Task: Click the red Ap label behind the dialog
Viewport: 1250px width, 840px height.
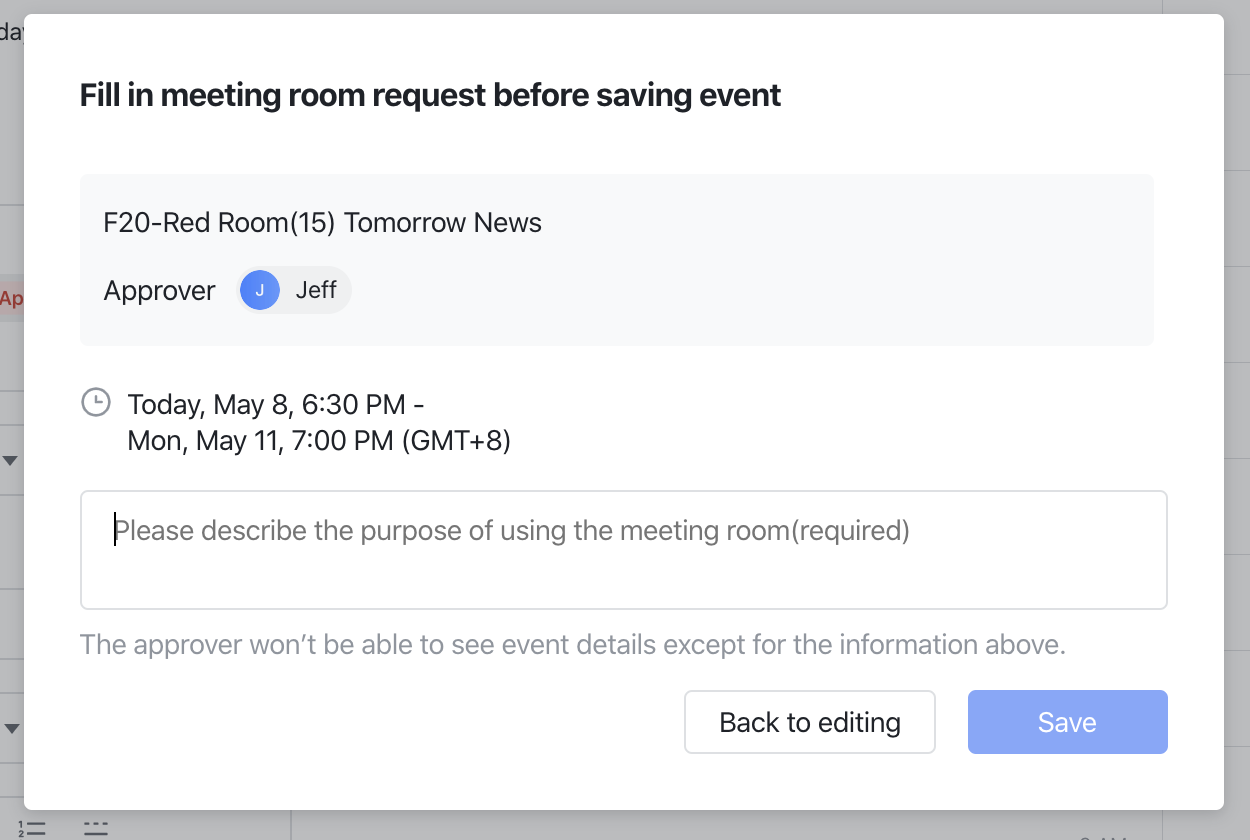Action: click(11, 298)
